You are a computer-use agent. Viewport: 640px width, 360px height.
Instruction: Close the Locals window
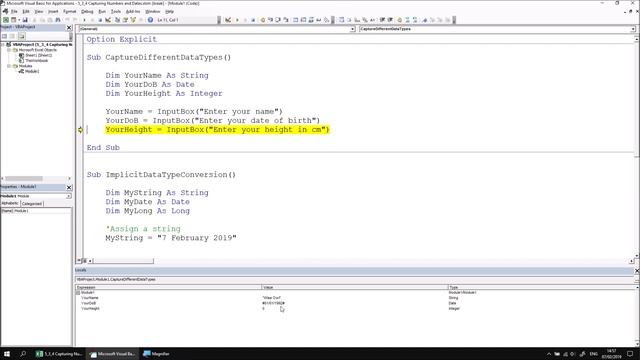(637, 270)
